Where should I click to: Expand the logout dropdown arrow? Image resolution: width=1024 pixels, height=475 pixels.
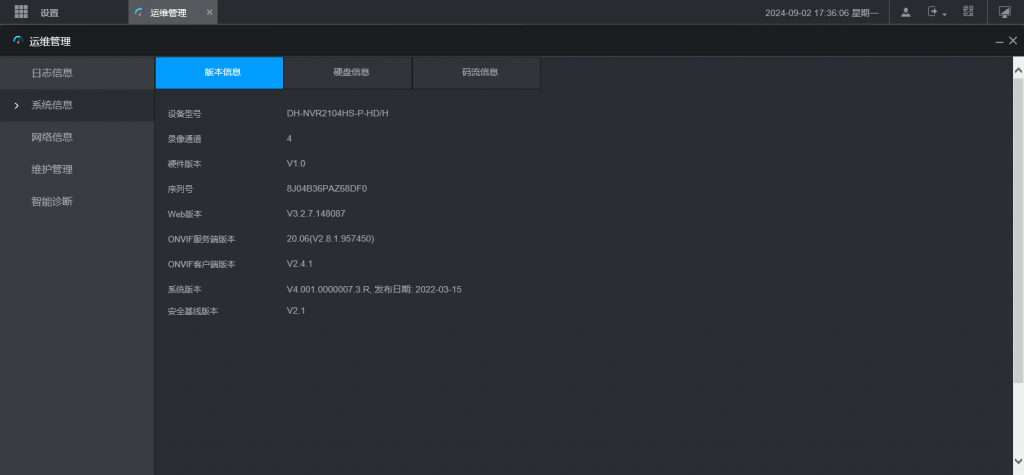(945, 14)
